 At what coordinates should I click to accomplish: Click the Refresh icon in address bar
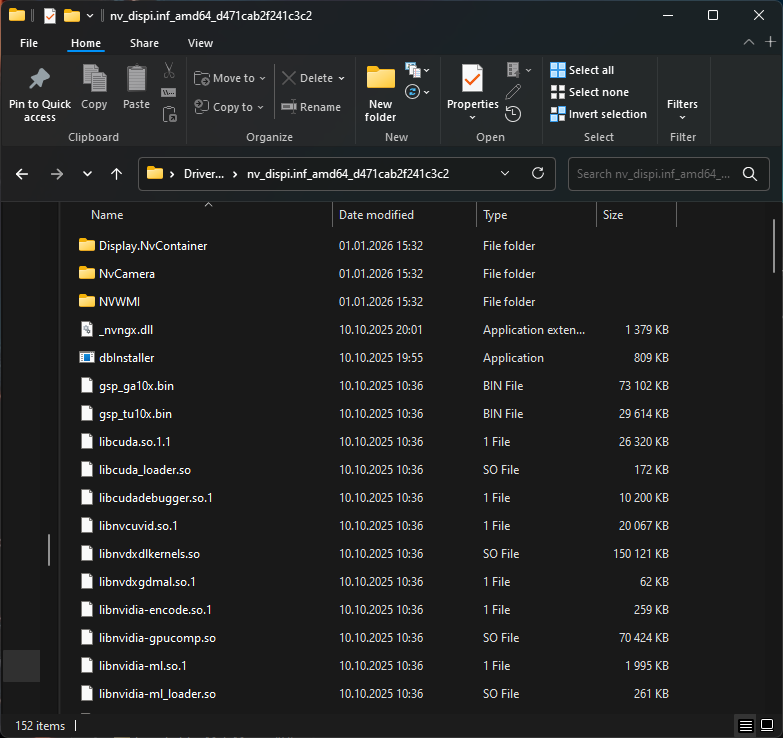tap(538, 173)
